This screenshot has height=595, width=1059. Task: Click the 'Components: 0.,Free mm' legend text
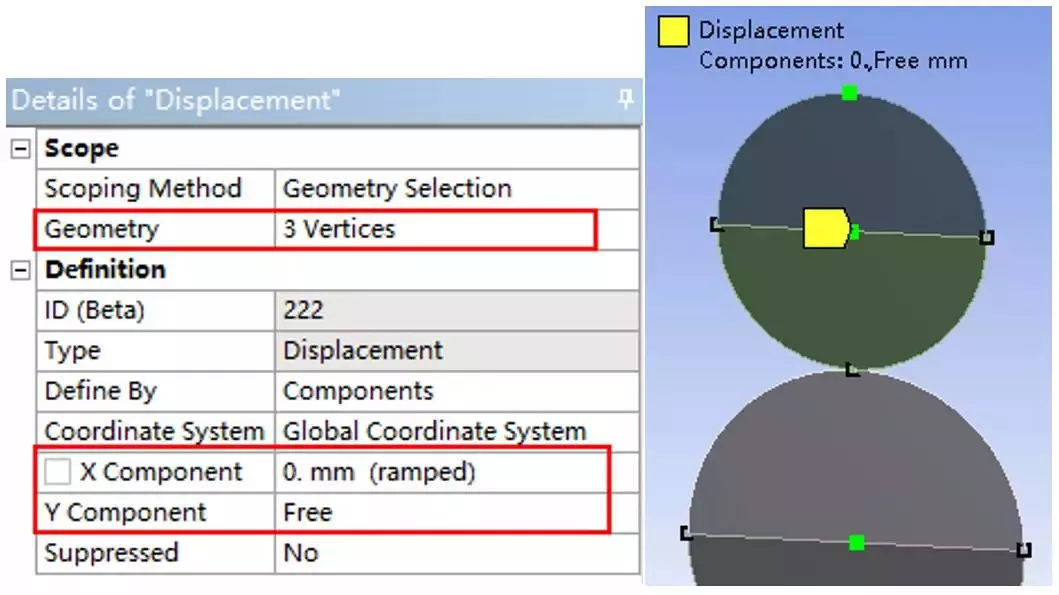[833, 61]
